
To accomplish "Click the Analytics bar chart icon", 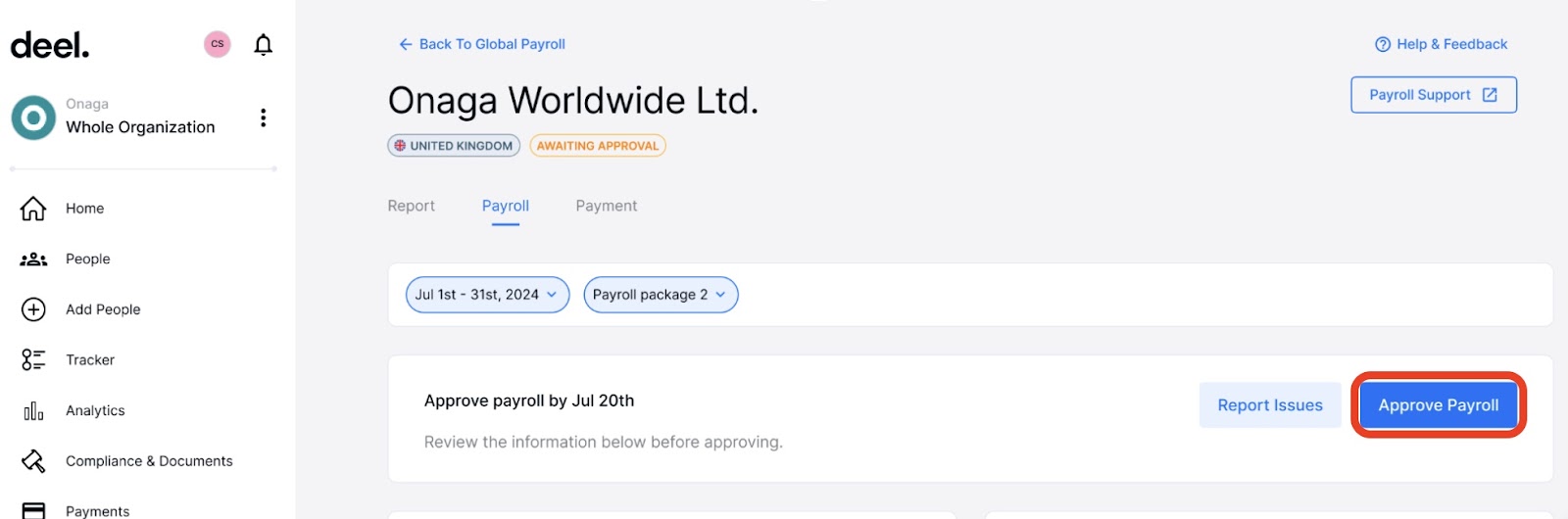I will tap(33, 411).
